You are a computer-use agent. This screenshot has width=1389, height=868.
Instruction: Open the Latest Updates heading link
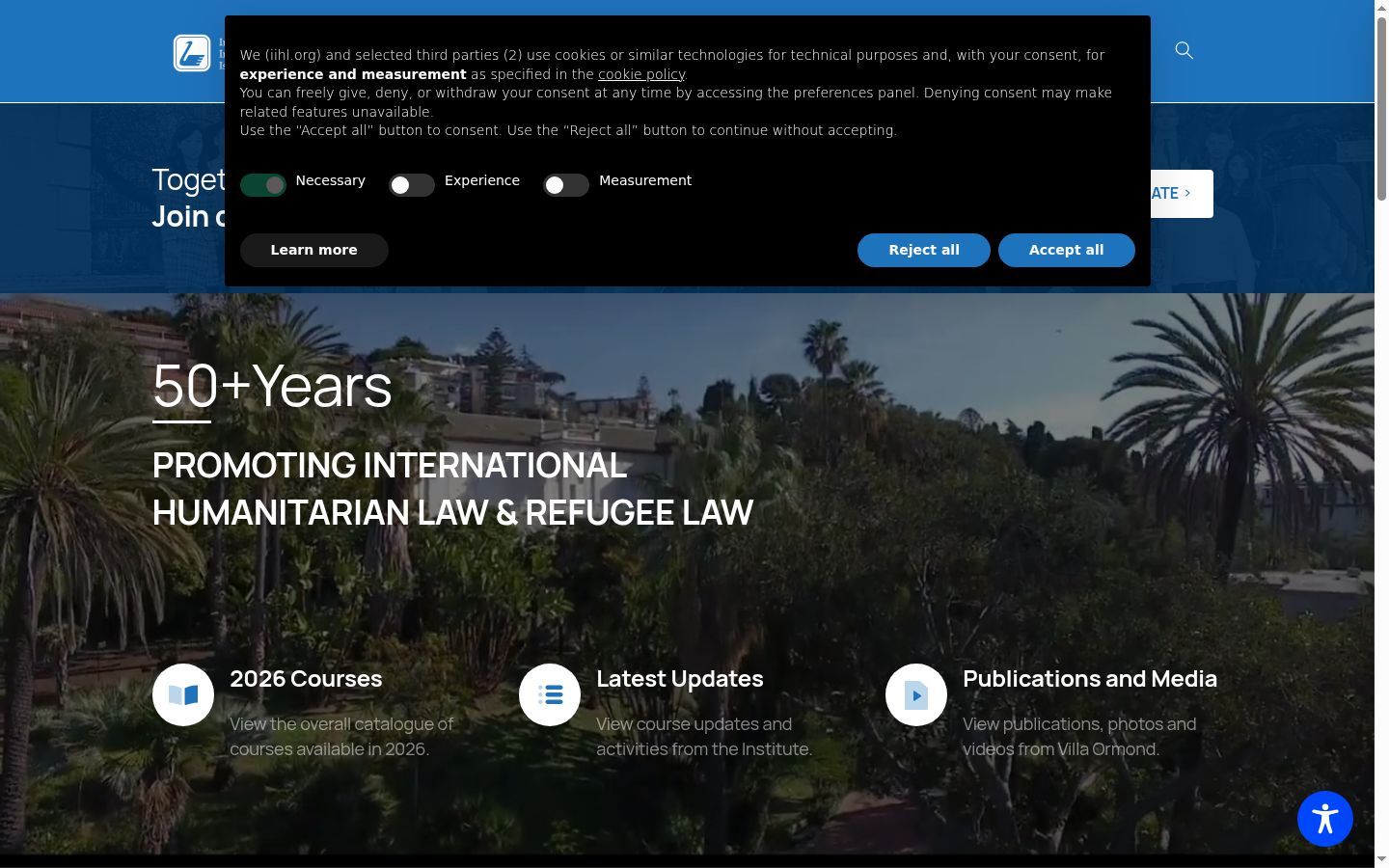point(680,679)
